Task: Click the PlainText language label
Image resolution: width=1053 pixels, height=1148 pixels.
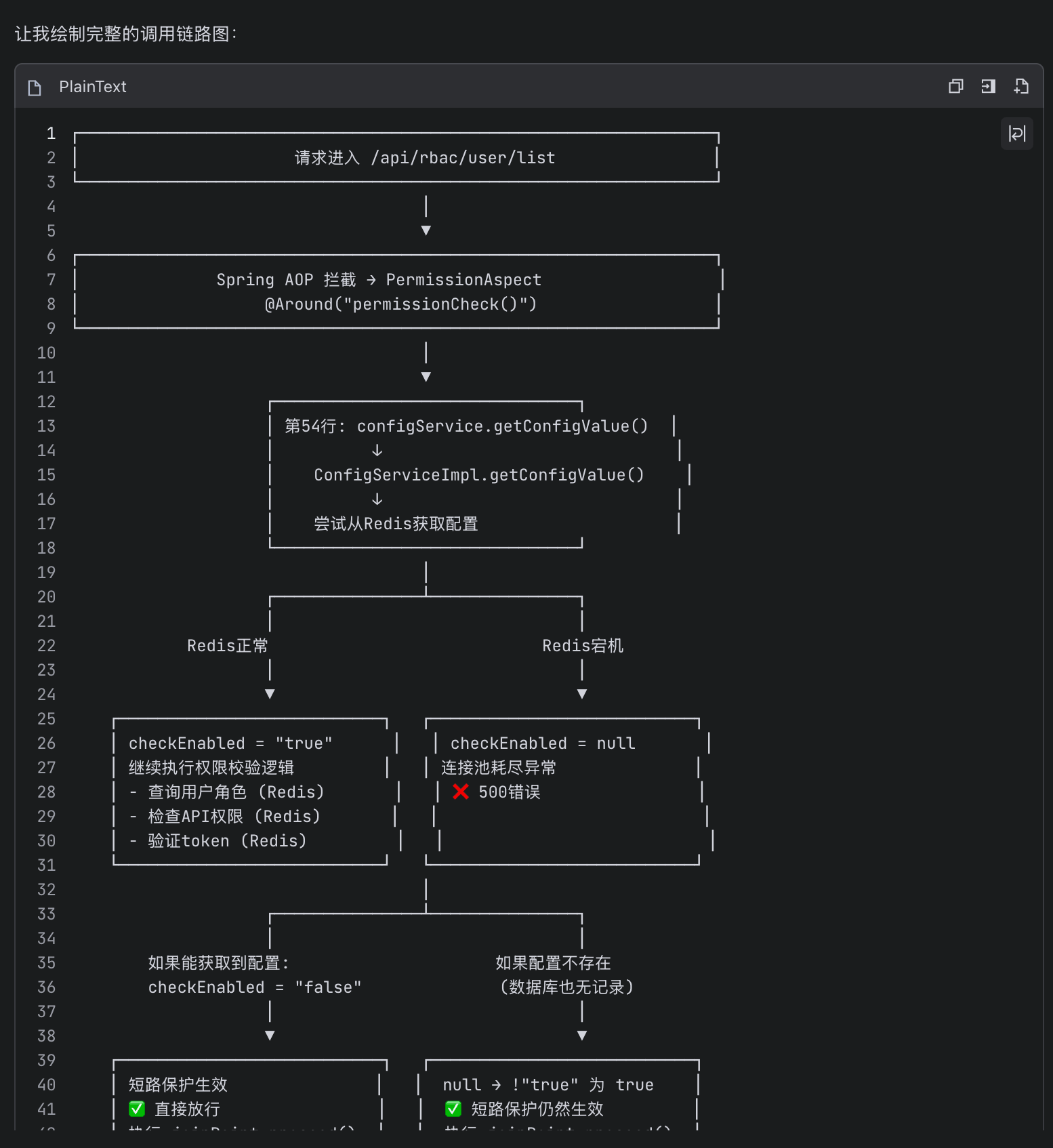Action: point(92,87)
